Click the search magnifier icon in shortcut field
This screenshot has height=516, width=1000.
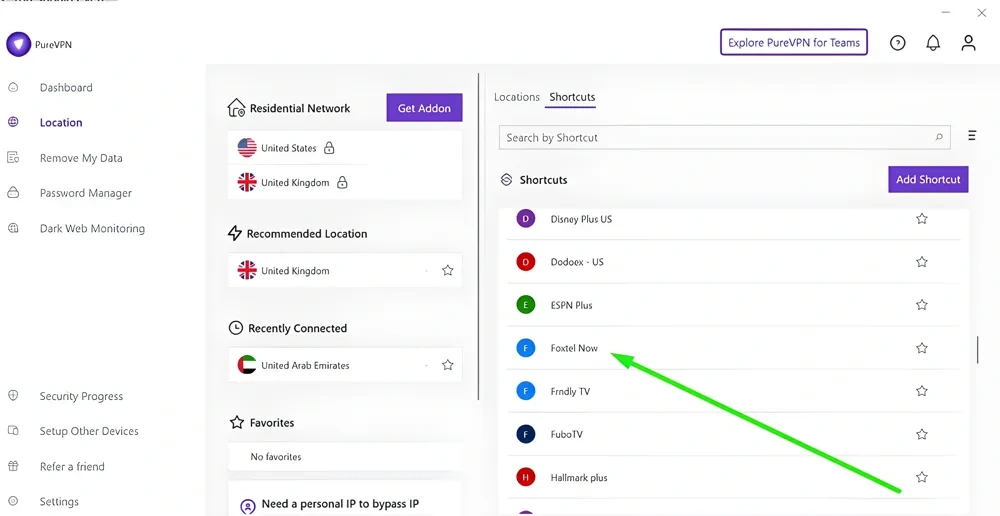[939, 137]
